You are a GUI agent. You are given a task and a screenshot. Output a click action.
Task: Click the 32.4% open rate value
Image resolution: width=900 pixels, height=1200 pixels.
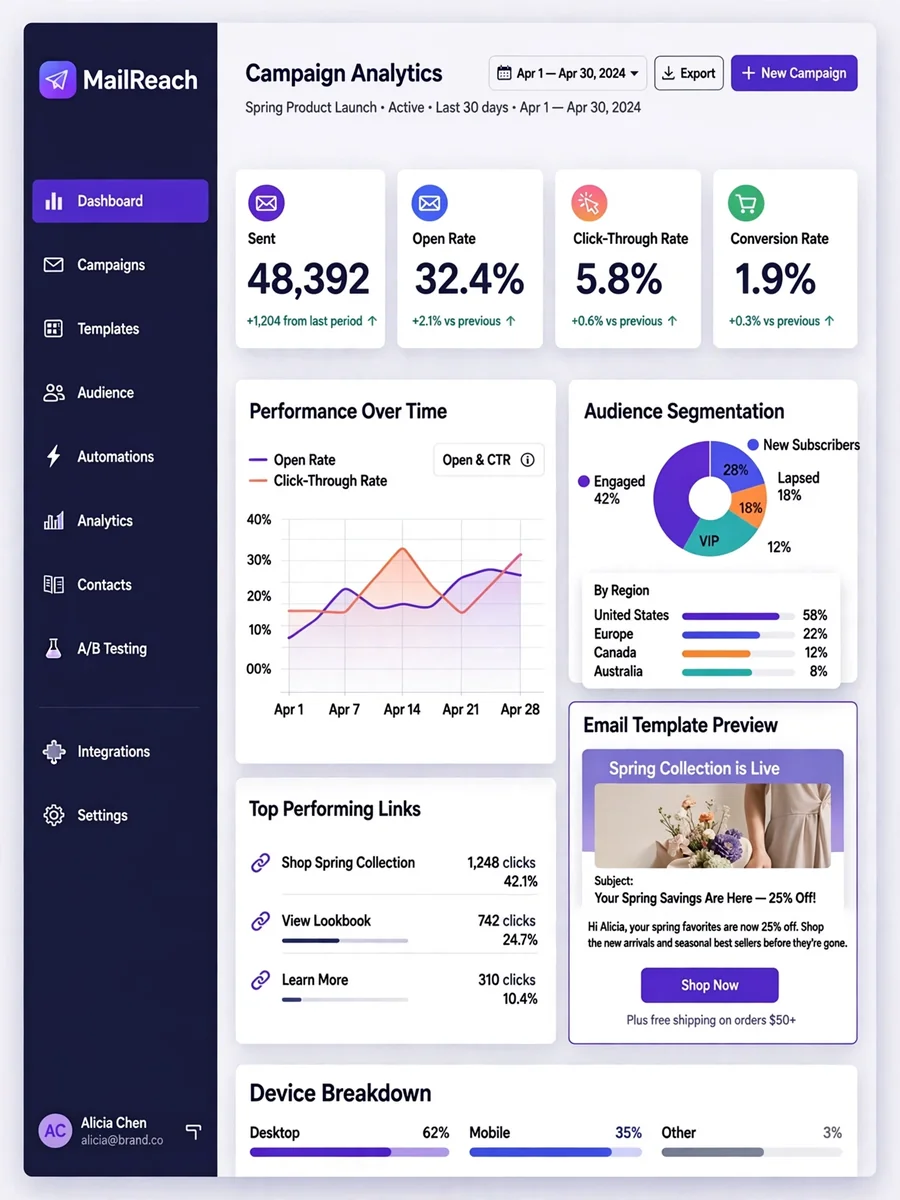[x=469, y=280]
